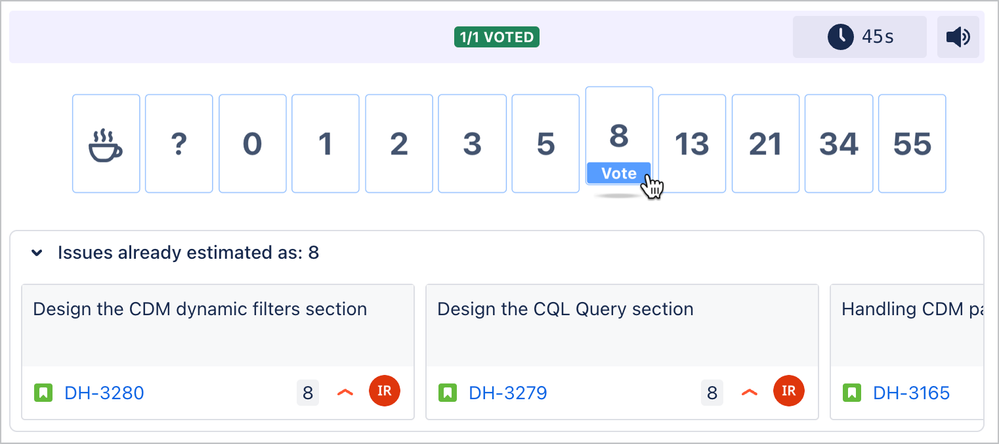Image resolution: width=999 pixels, height=444 pixels.
Task: Pick the 13 estimation card
Action: [x=692, y=143]
